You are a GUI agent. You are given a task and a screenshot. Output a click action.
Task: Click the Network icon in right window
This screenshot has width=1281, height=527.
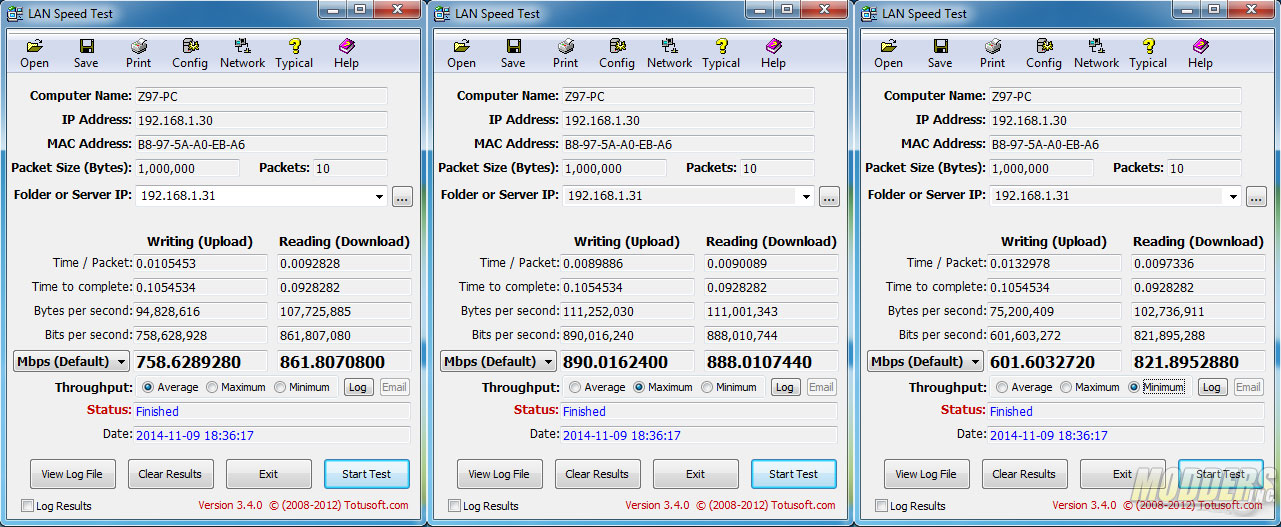(1097, 46)
